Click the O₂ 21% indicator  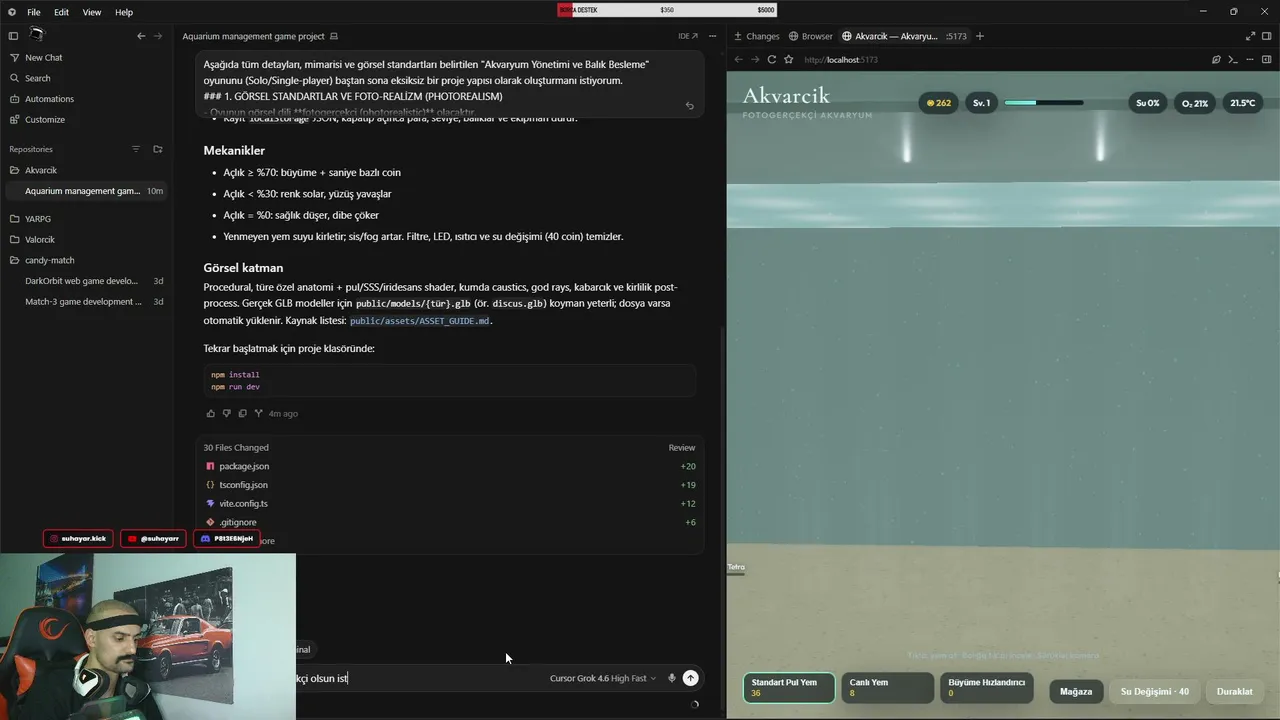(1194, 103)
